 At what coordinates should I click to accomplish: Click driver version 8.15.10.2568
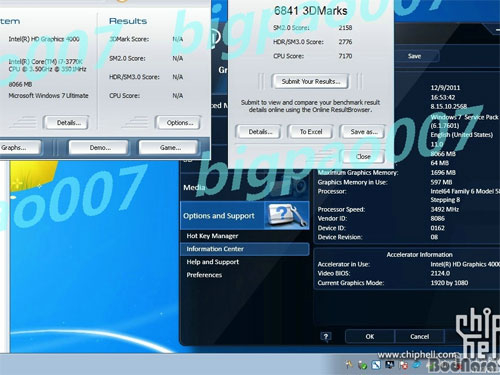[x=448, y=106]
